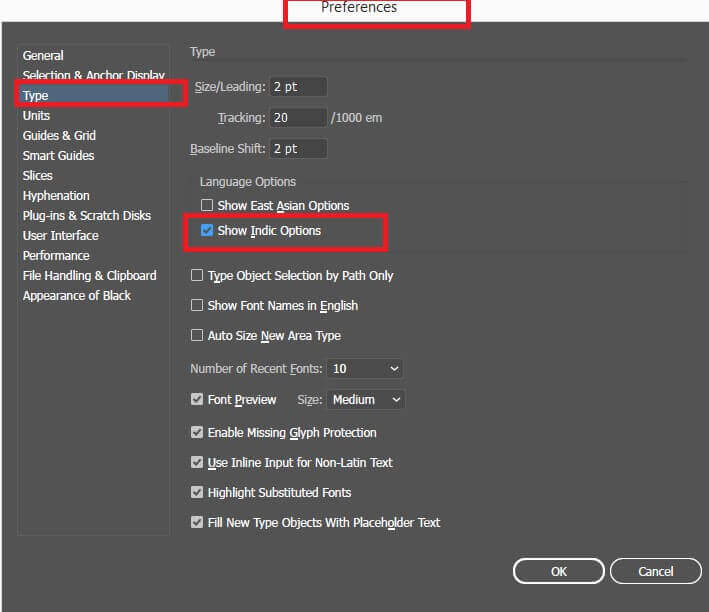Cancel the Preferences dialog
This screenshot has height=612, width=709.
(656, 571)
